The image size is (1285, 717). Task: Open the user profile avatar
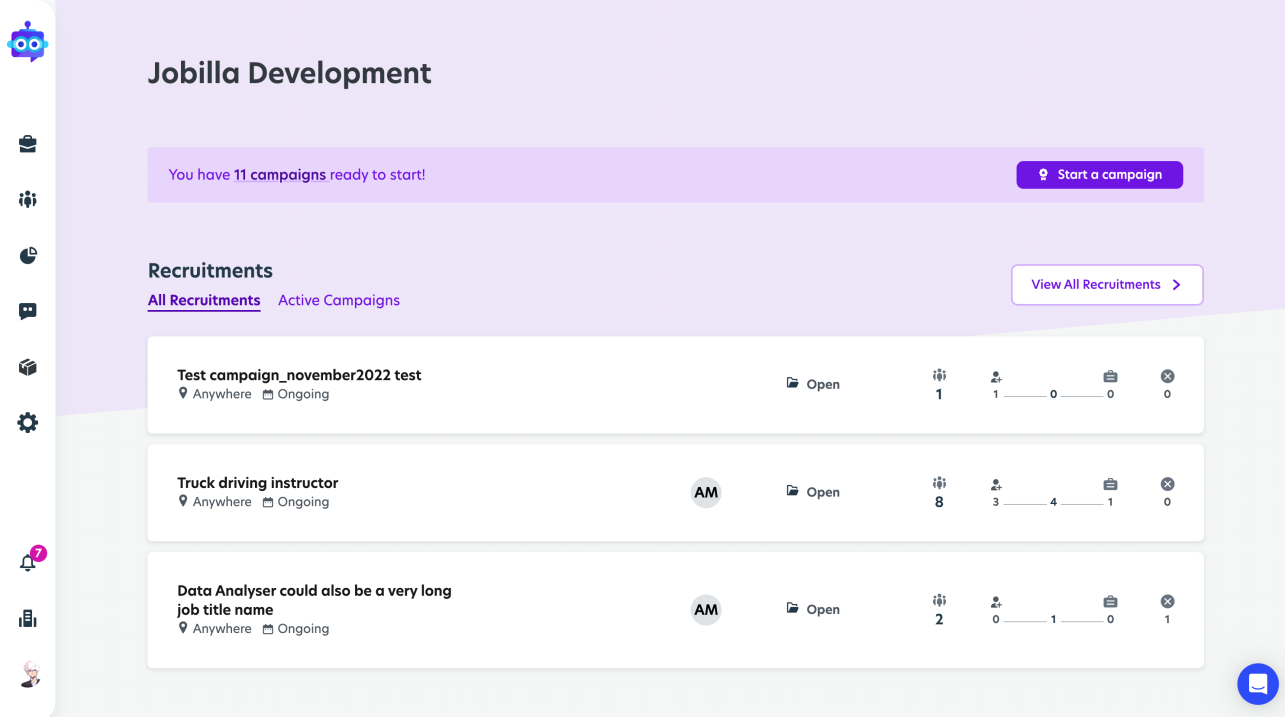29,674
